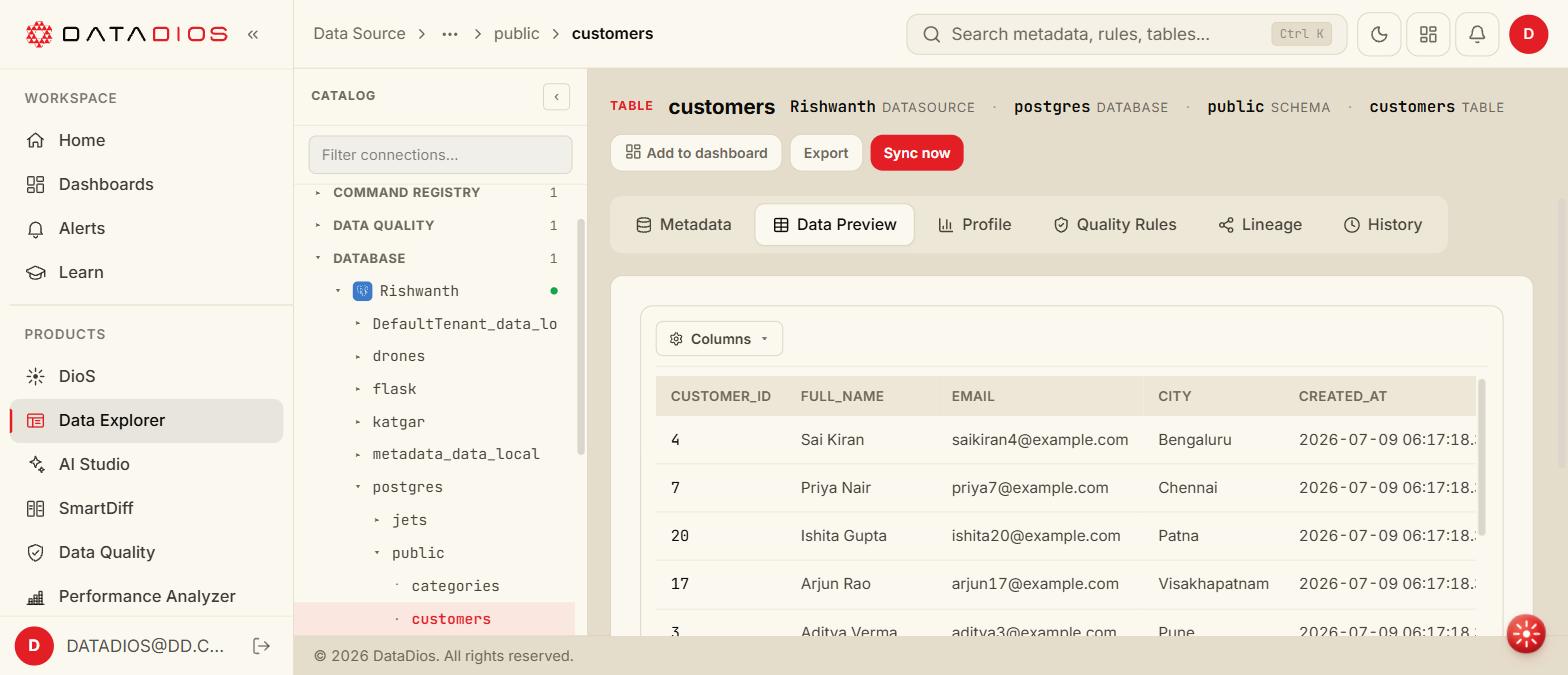Expand the drones database

tap(358, 357)
